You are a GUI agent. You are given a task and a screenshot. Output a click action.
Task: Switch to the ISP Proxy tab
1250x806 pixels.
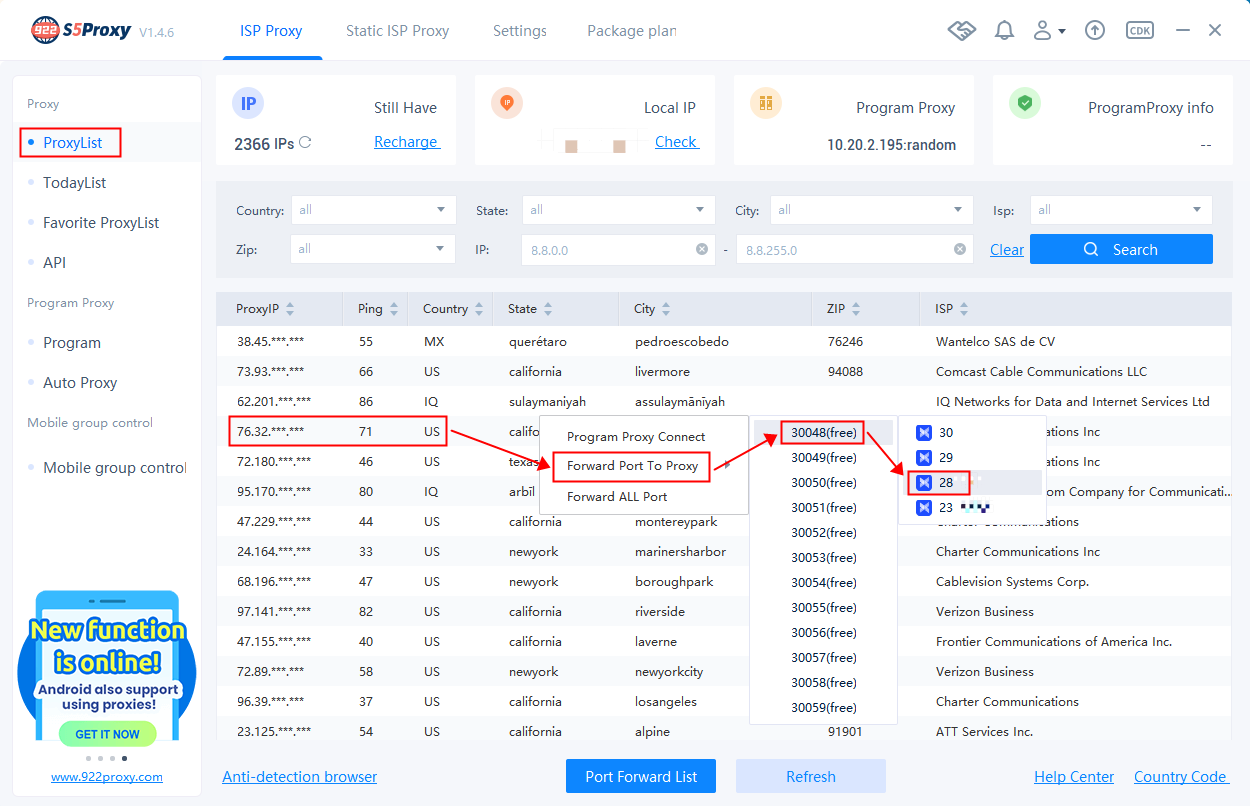pos(271,31)
